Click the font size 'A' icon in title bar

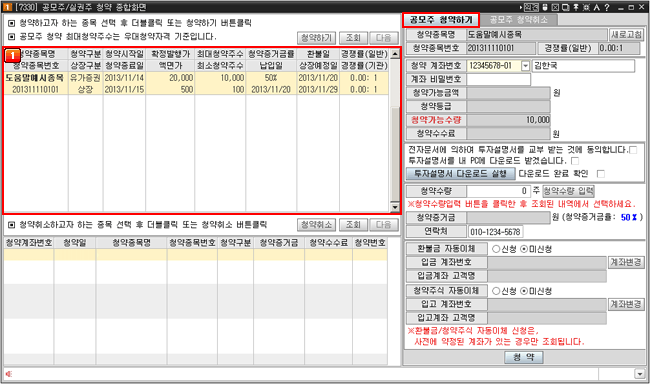[597, 7]
